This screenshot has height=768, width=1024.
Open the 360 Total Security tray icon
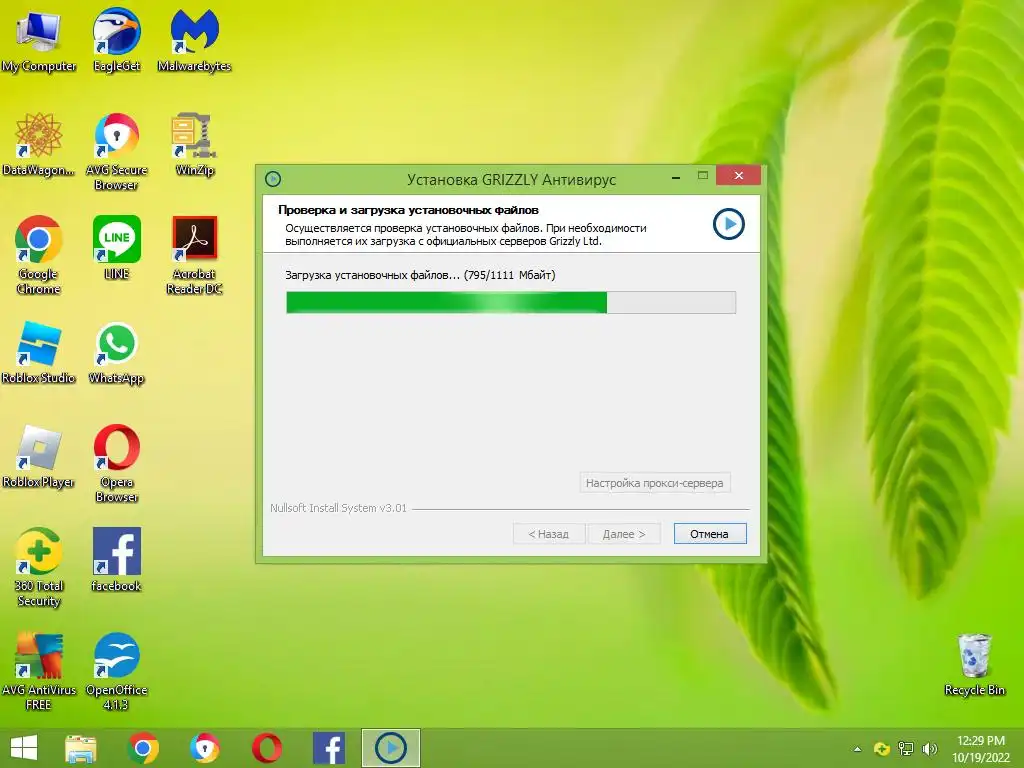[882, 749]
